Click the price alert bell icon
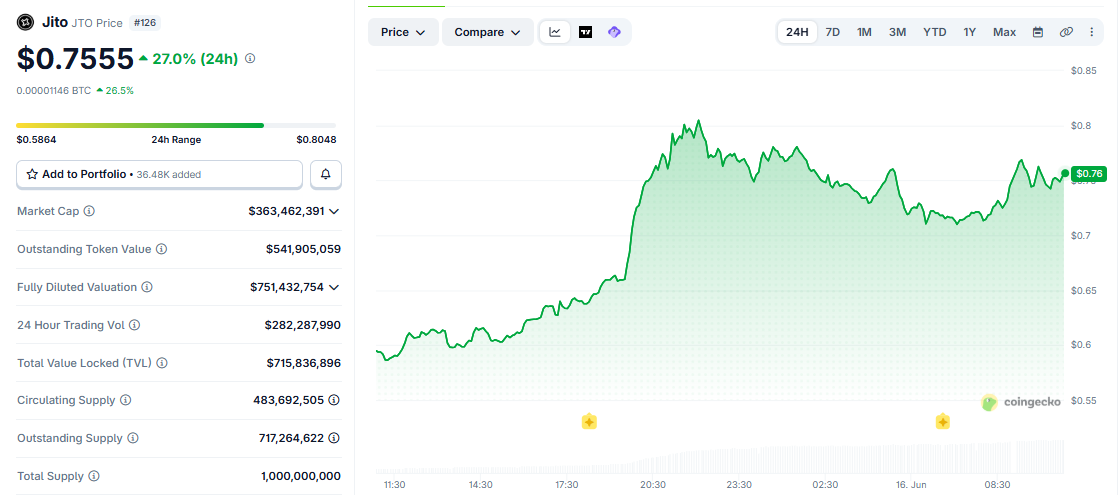1119x495 pixels. (x=326, y=174)
